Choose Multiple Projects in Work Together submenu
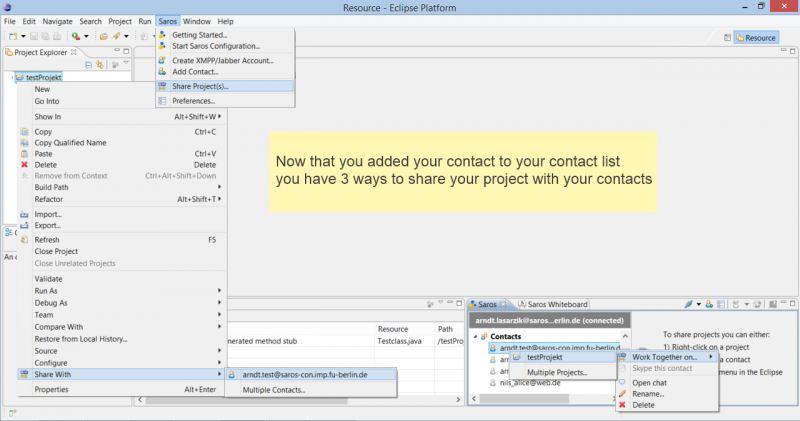 564,372
